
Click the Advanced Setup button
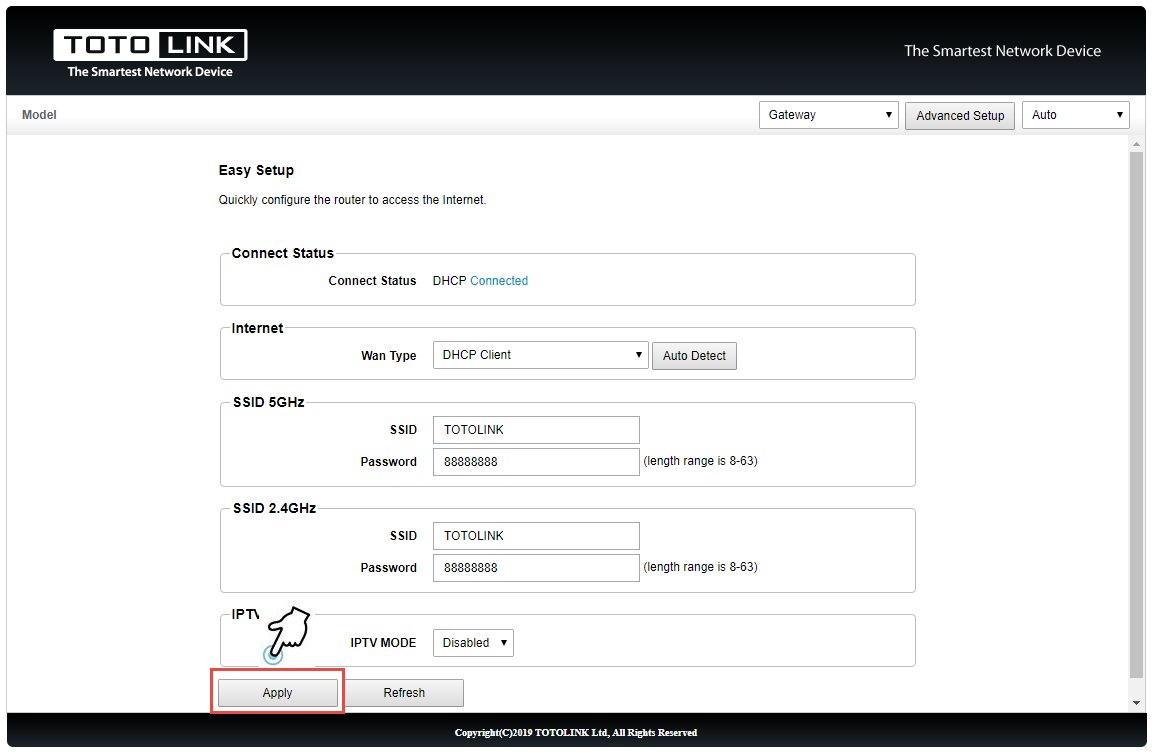960,116
